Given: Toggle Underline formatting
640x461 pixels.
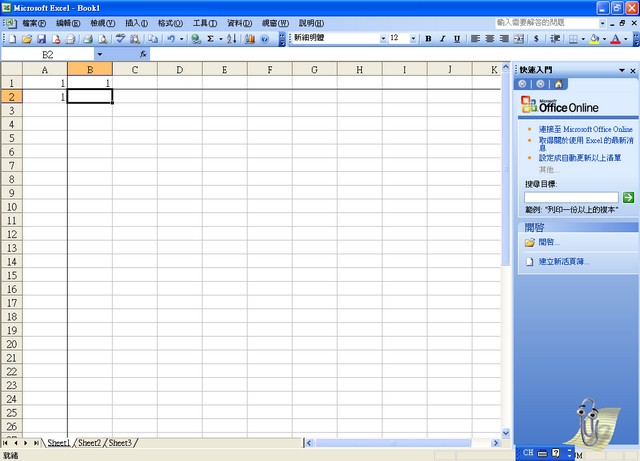Looking at the screenshot, I should [457, 39].
